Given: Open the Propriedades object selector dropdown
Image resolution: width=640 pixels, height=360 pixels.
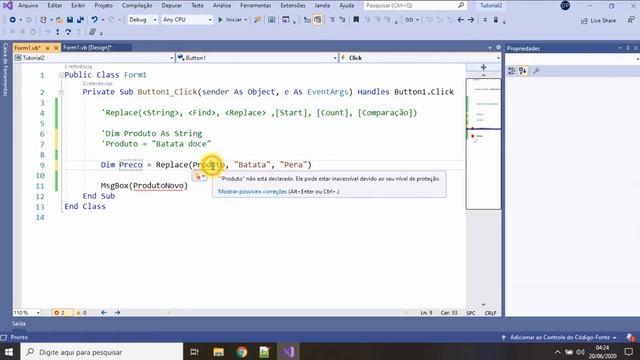Looking at the screenshot, I should [x=572, y=59].
